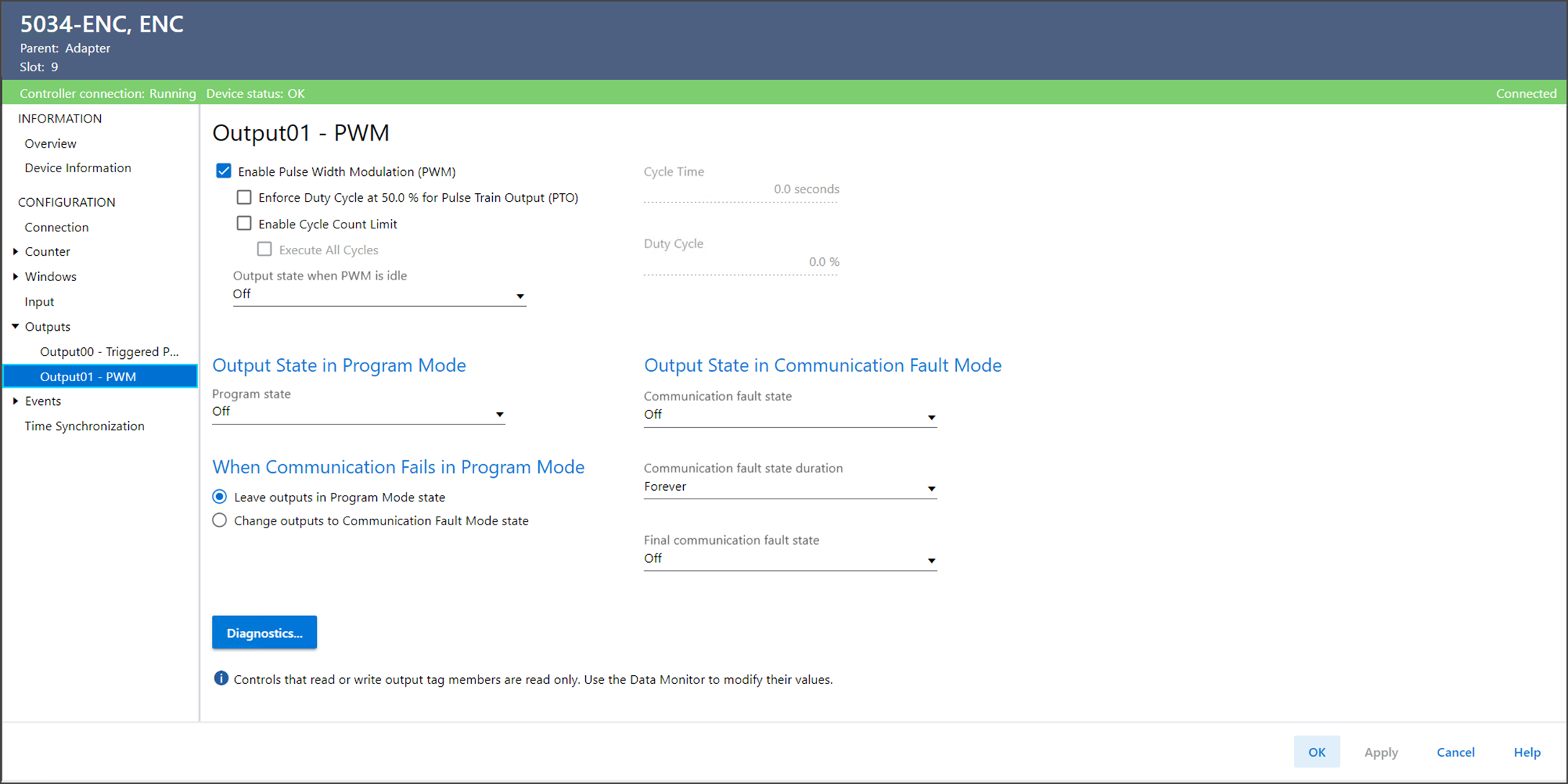Click the blue info icon near the read-only note

point(221,679)
